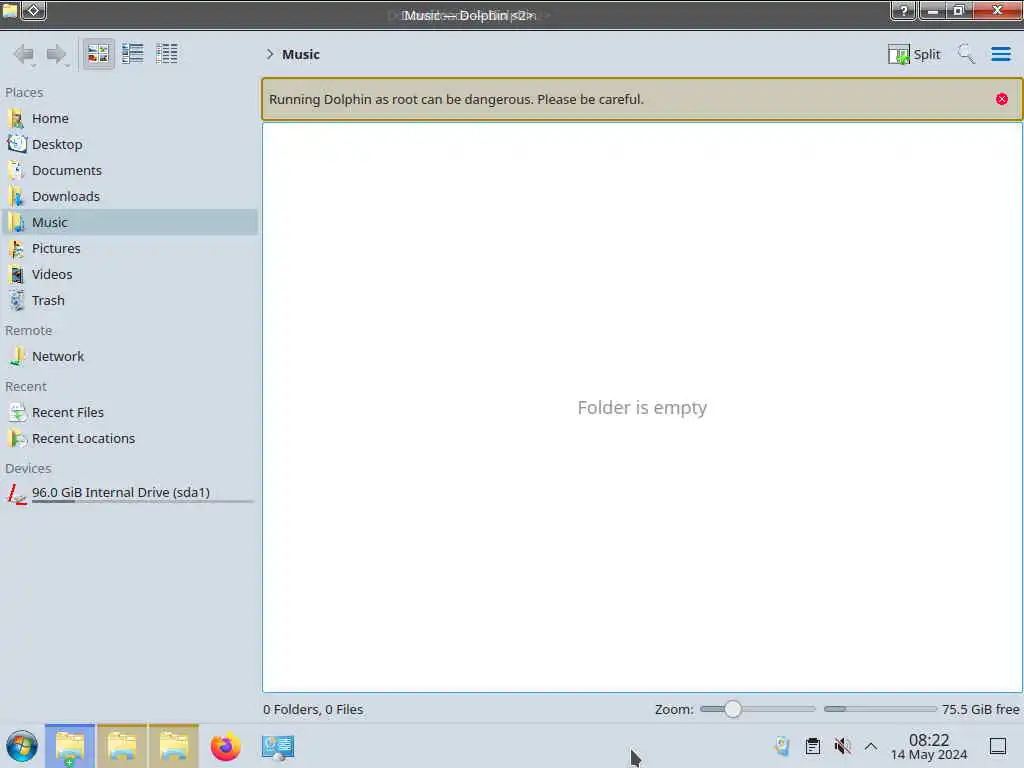The width and height of the screenshot is (1024, 768).
Task: Click the title bar help button
Action: (904, 11)
